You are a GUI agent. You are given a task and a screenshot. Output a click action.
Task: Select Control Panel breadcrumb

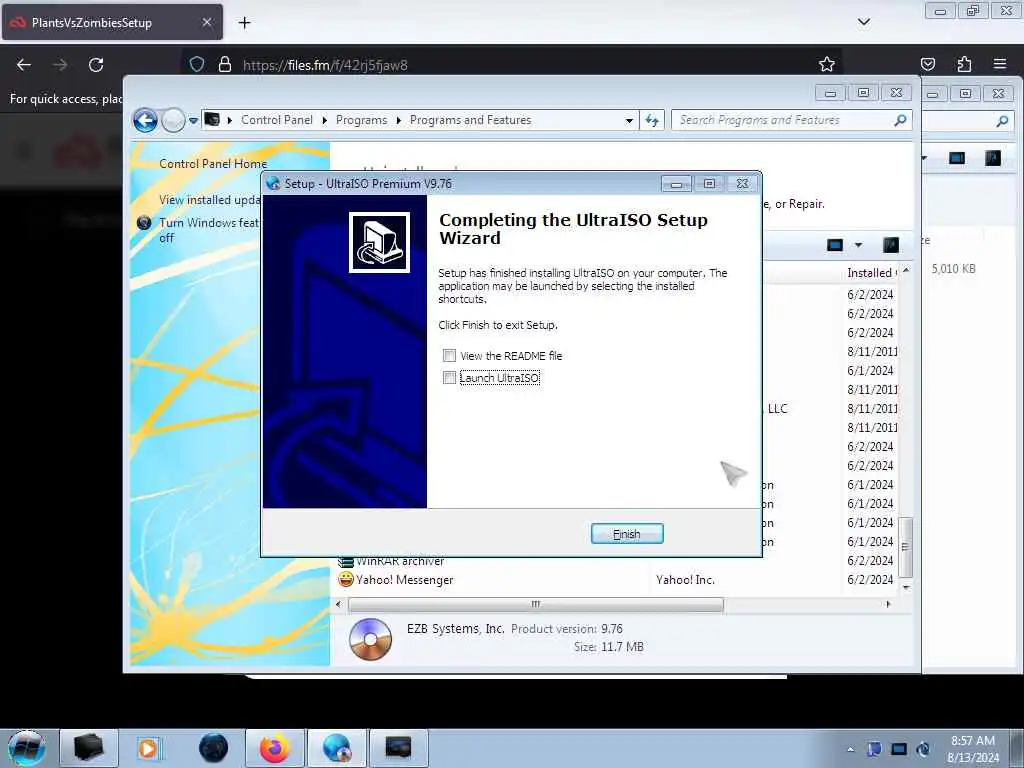click(x=277, y=120)
